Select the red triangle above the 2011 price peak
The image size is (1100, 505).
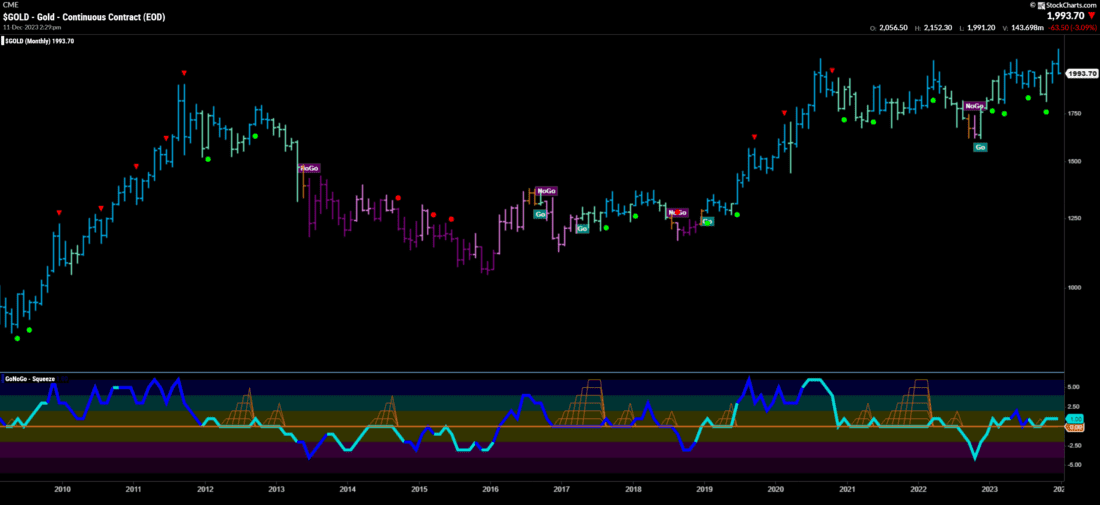click(183, 73)
